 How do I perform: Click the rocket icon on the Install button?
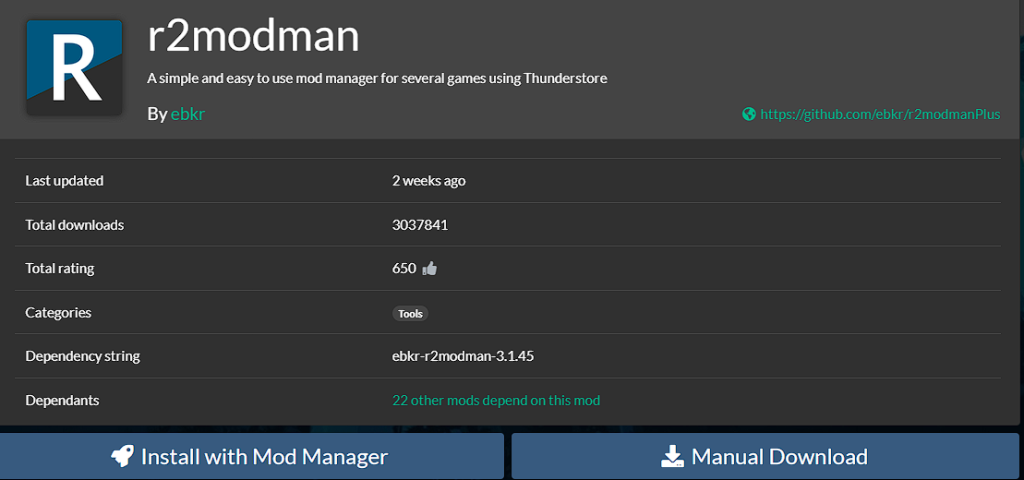point(123,457)
